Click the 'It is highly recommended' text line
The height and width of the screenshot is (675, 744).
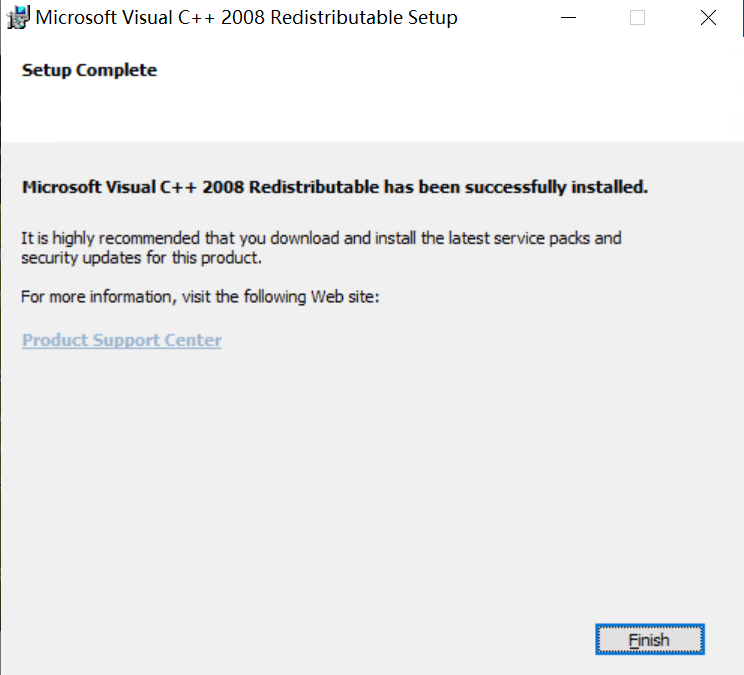(x=321, y=238)
